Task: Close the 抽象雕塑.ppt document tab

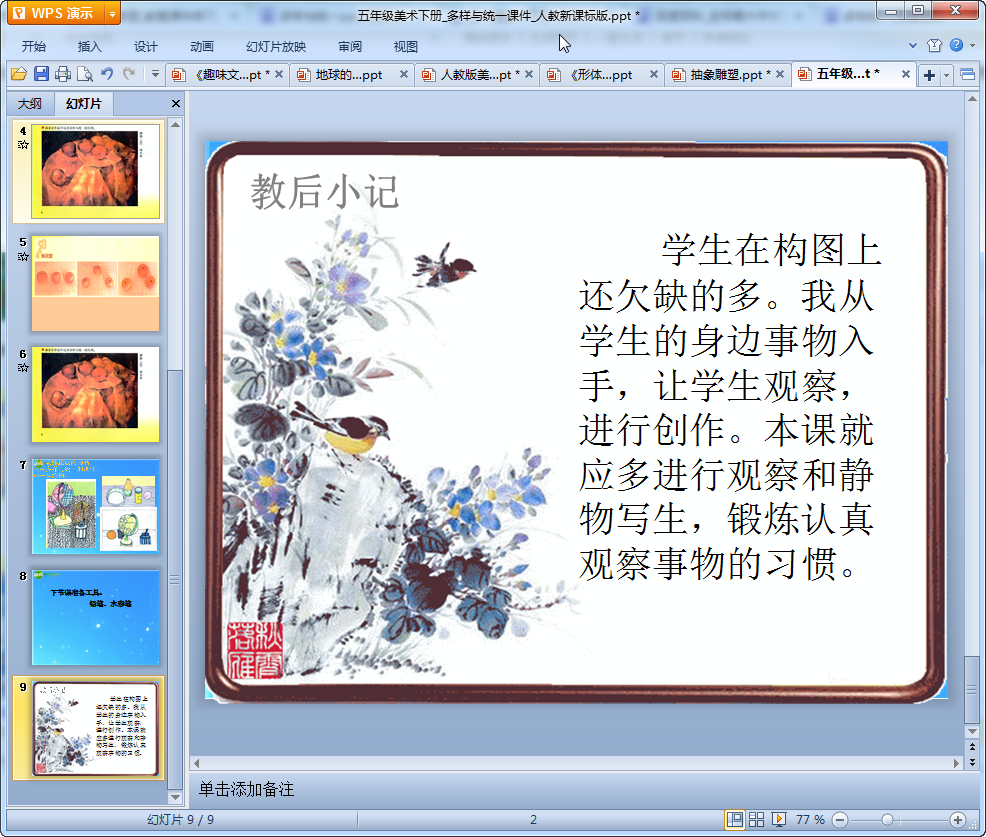Action: coord(780,74)
